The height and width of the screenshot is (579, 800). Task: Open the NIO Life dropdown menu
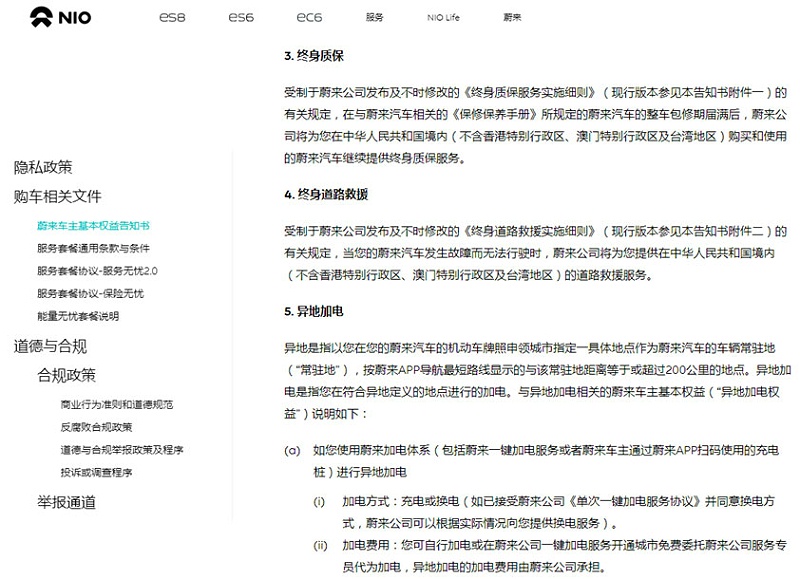[442, 17]
